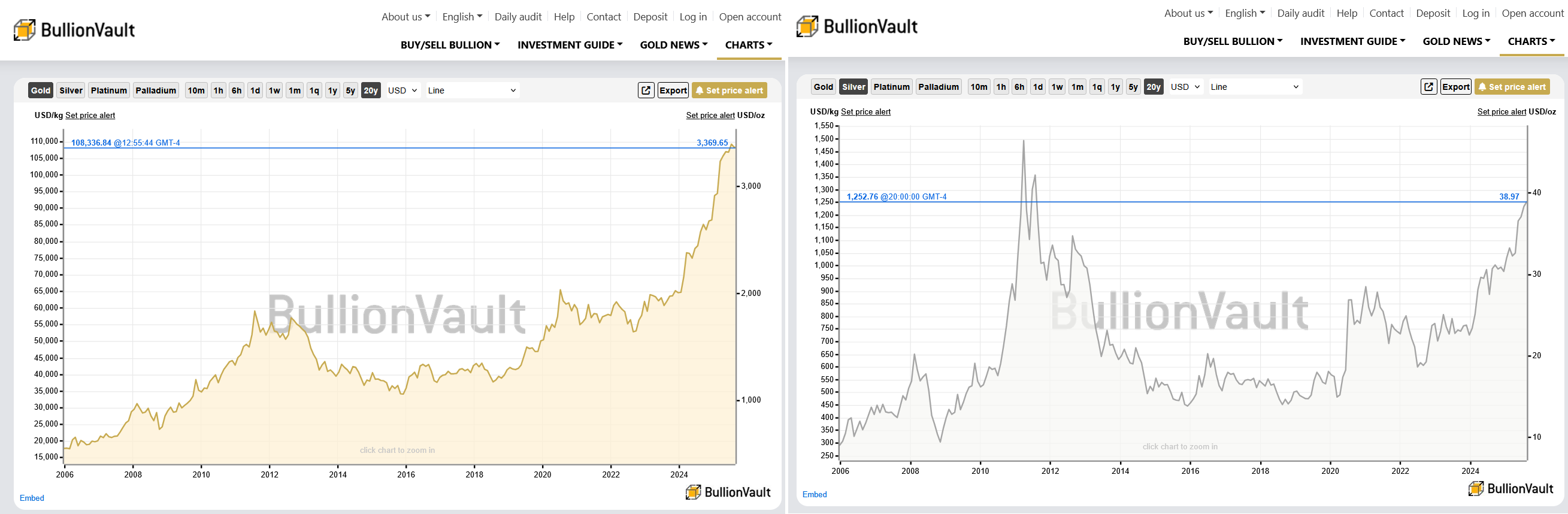This screenshot has height=514, width=1568.
Task: Click Set price alert bell button on gold chart
Action: 729,90
